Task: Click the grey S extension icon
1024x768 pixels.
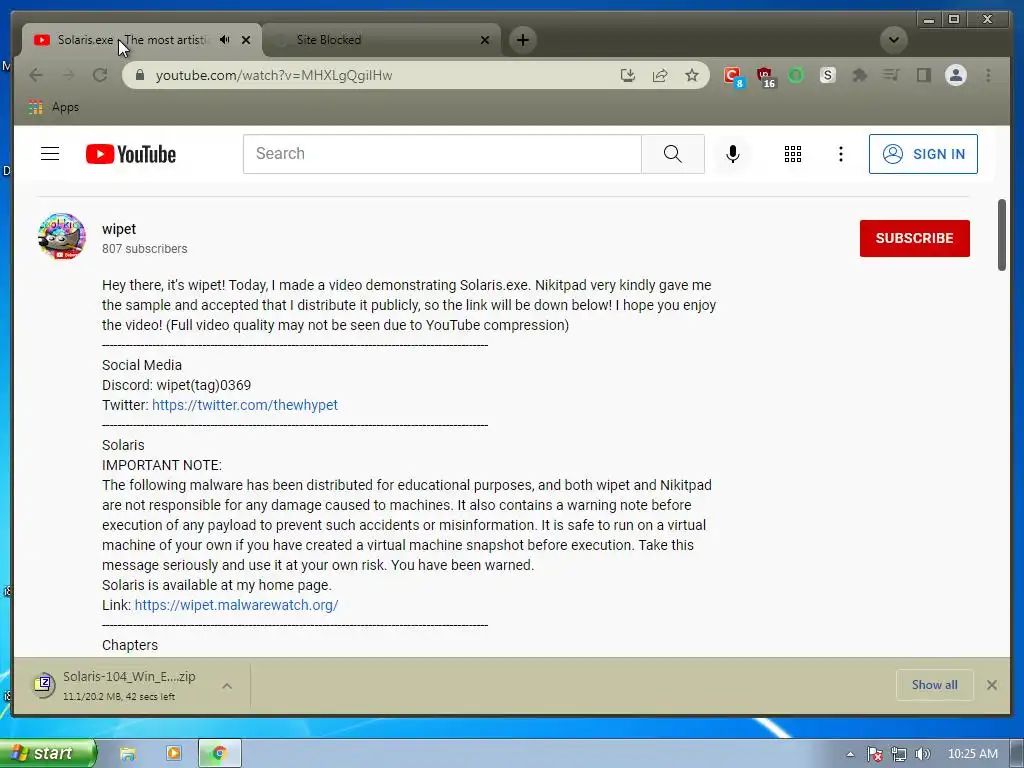Action: [827, 75]
